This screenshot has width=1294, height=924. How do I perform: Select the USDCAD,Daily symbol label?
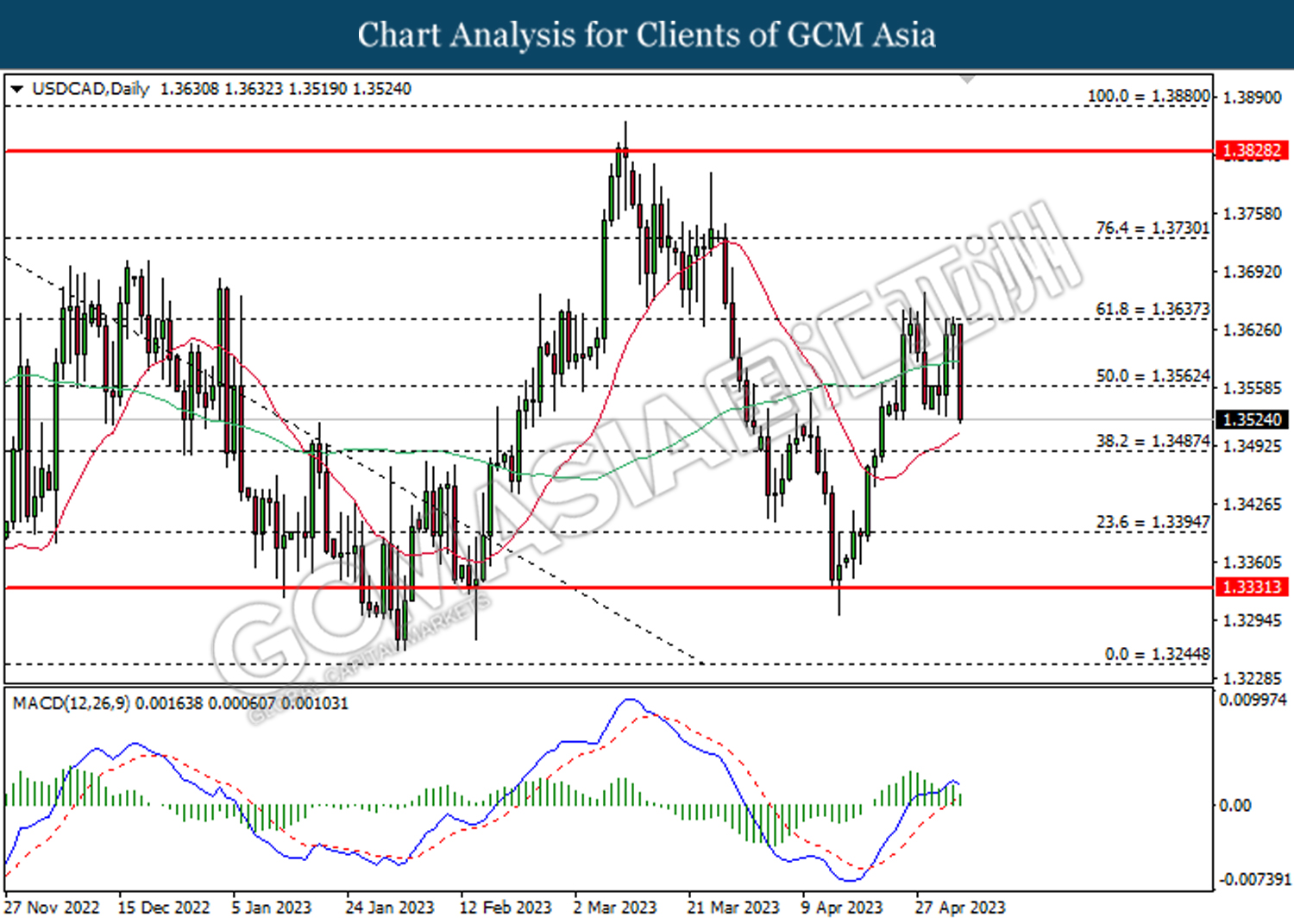coord(91,89)
